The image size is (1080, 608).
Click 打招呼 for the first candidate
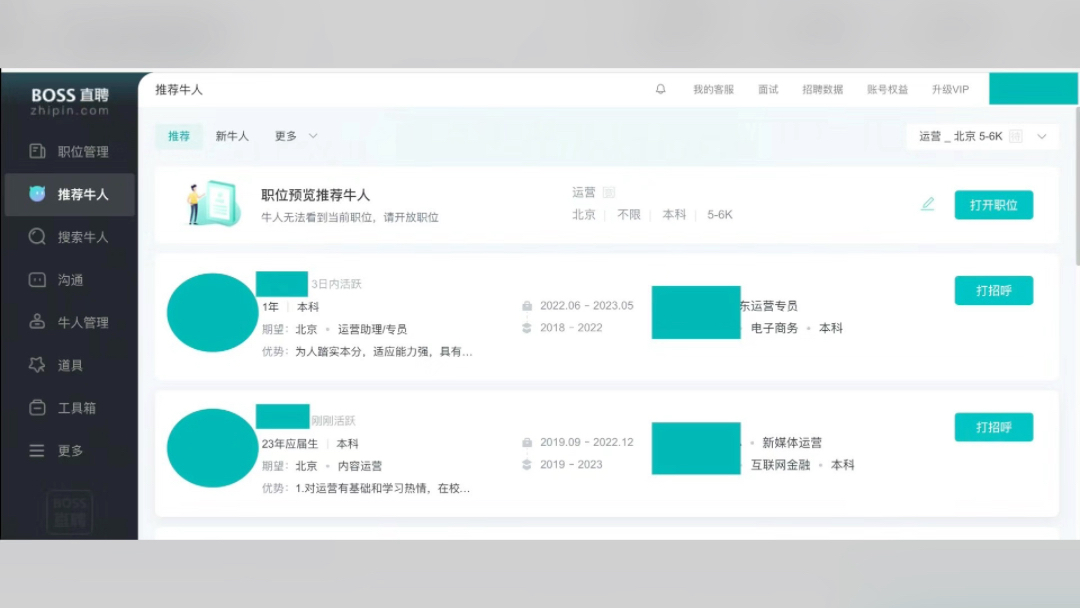click(x=993, y=290)
